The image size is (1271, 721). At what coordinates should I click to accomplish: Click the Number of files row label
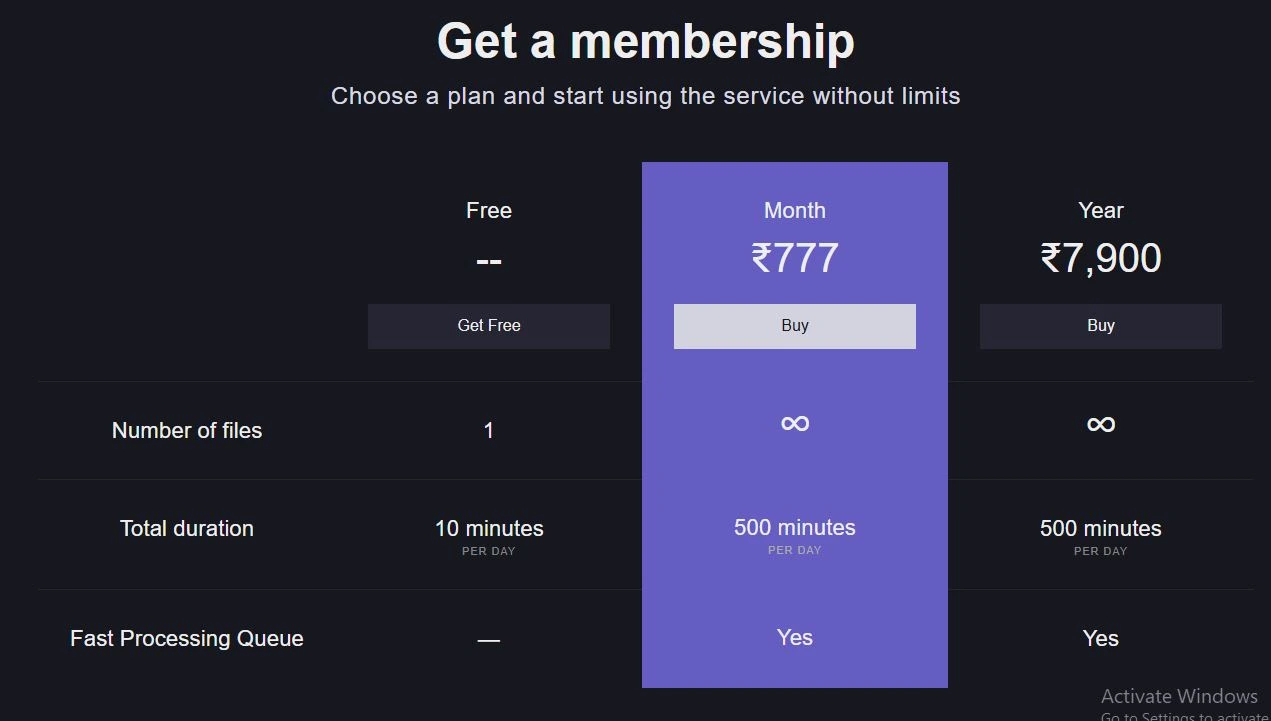[187, 431]
